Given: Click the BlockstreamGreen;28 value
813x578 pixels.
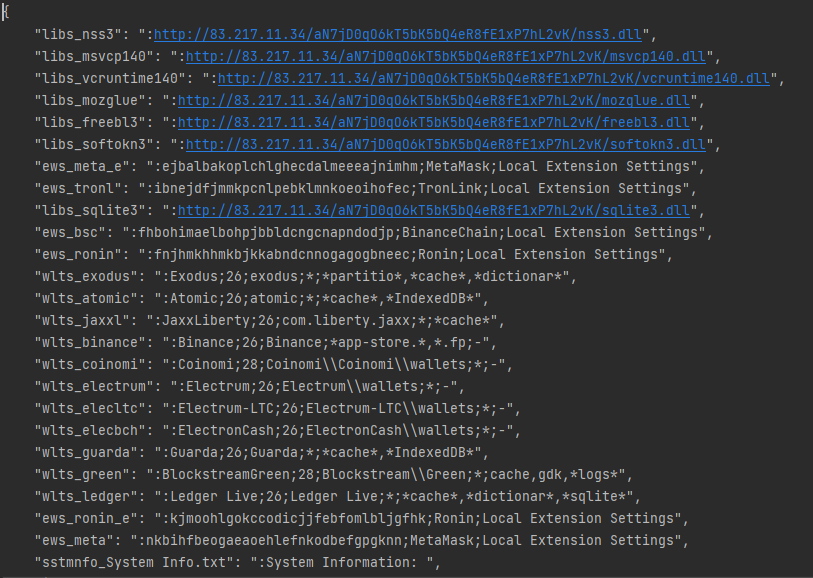Looking at the screenshot, I should [x=386, y=474].
